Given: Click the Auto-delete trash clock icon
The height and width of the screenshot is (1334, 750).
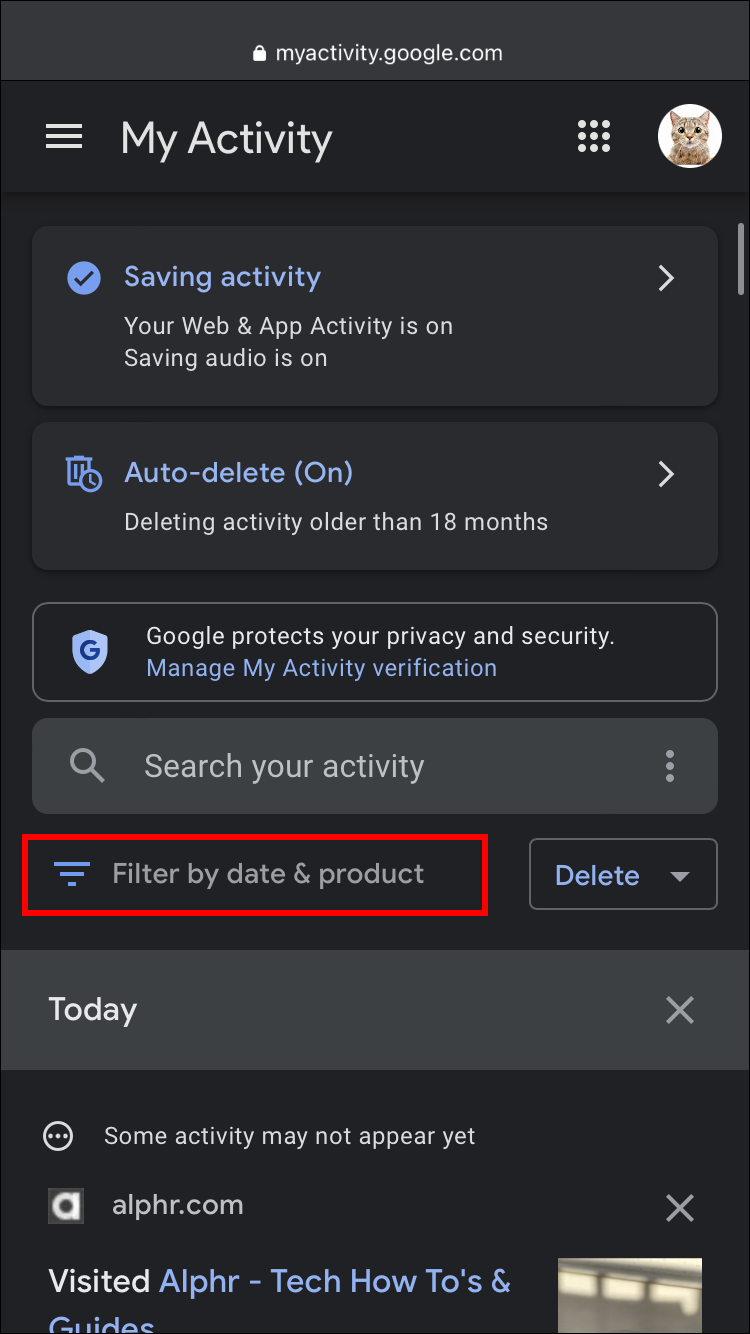Looking at the screenshot, I should pyautogui.click(x=84, y=473).
